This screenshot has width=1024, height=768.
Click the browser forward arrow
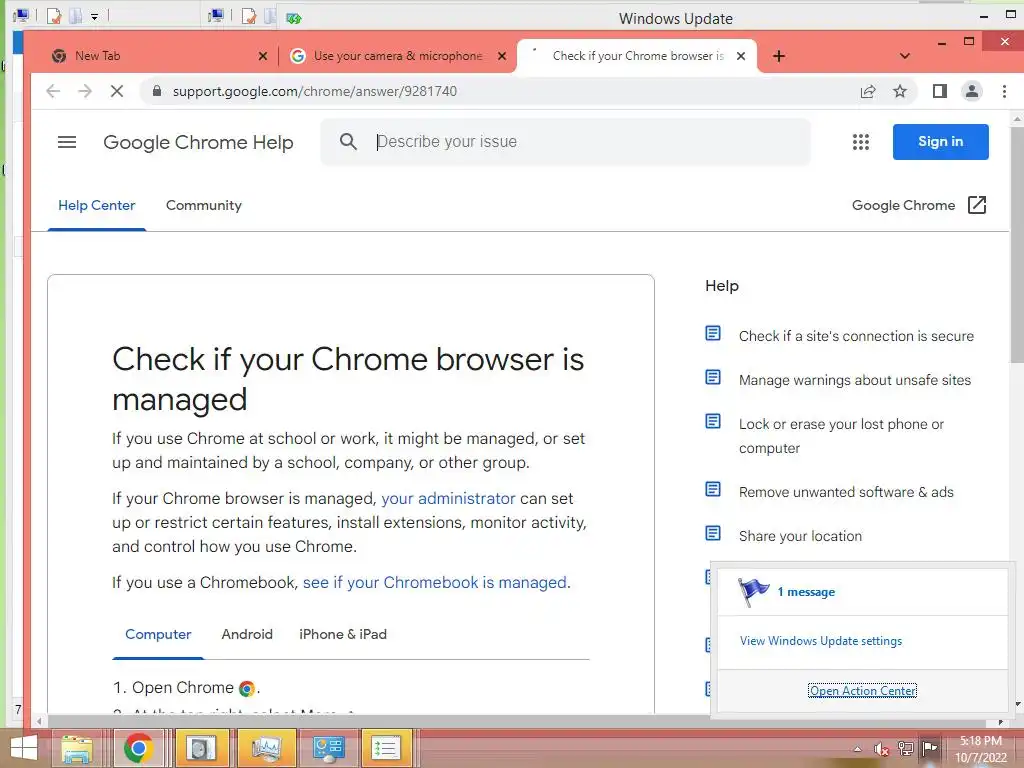click(85, 91)
